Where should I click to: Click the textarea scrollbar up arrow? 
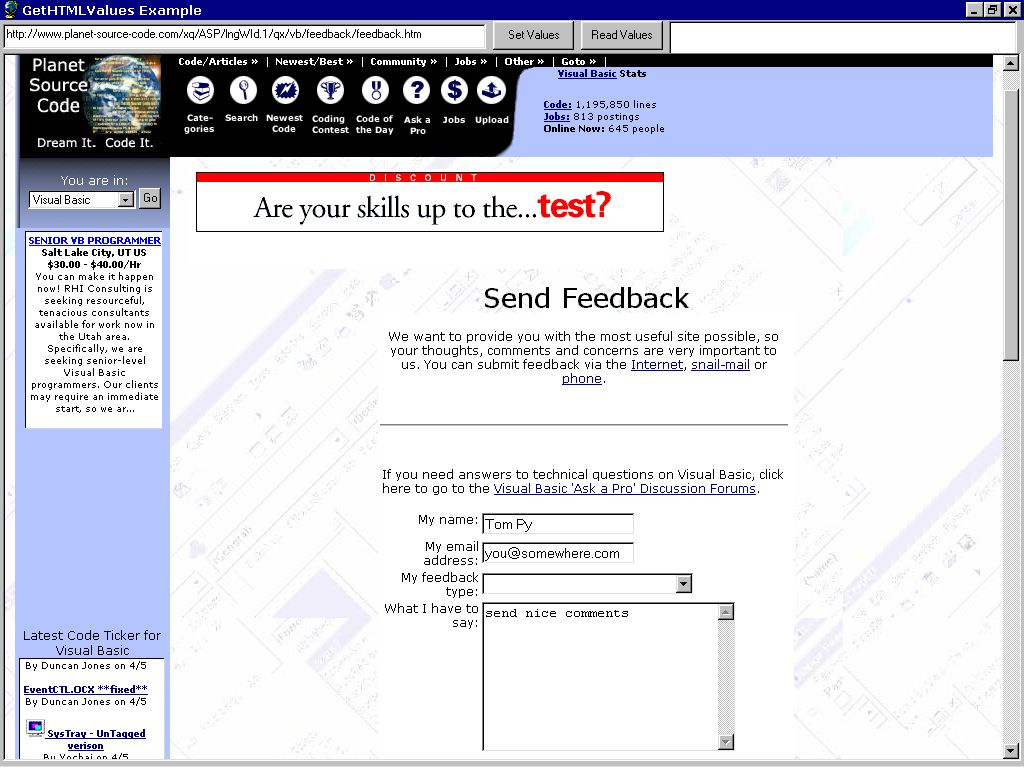click(726, 612)
